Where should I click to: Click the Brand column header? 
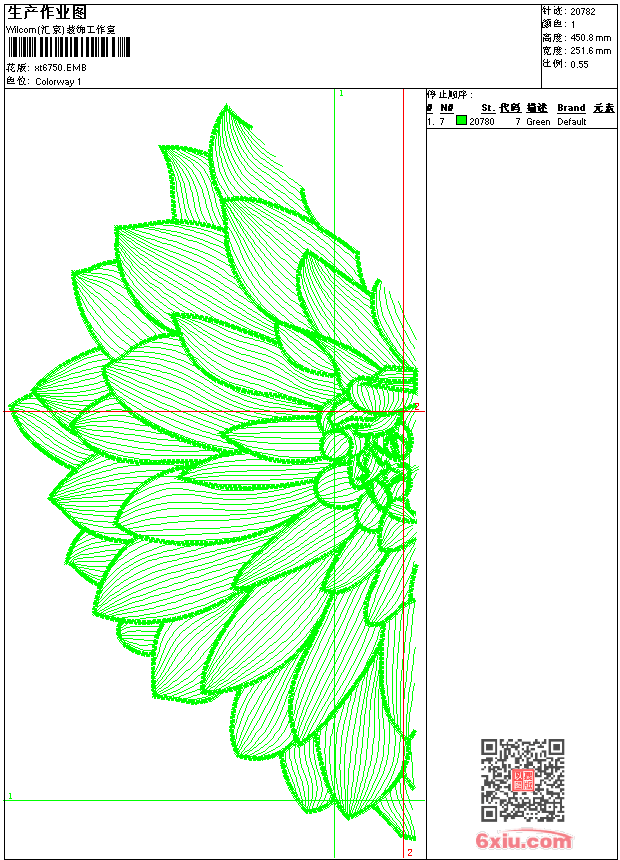[571, 108]
